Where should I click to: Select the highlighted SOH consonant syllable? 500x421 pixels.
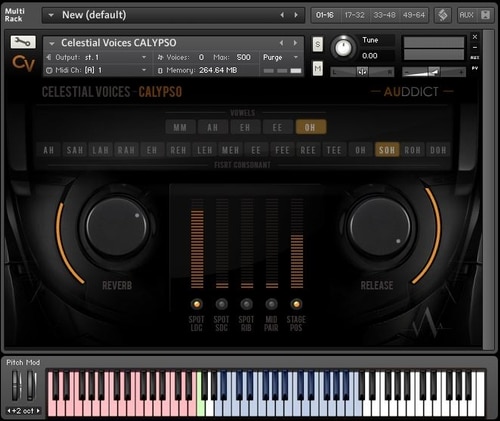pyautogui.click(x=387, y=150)
